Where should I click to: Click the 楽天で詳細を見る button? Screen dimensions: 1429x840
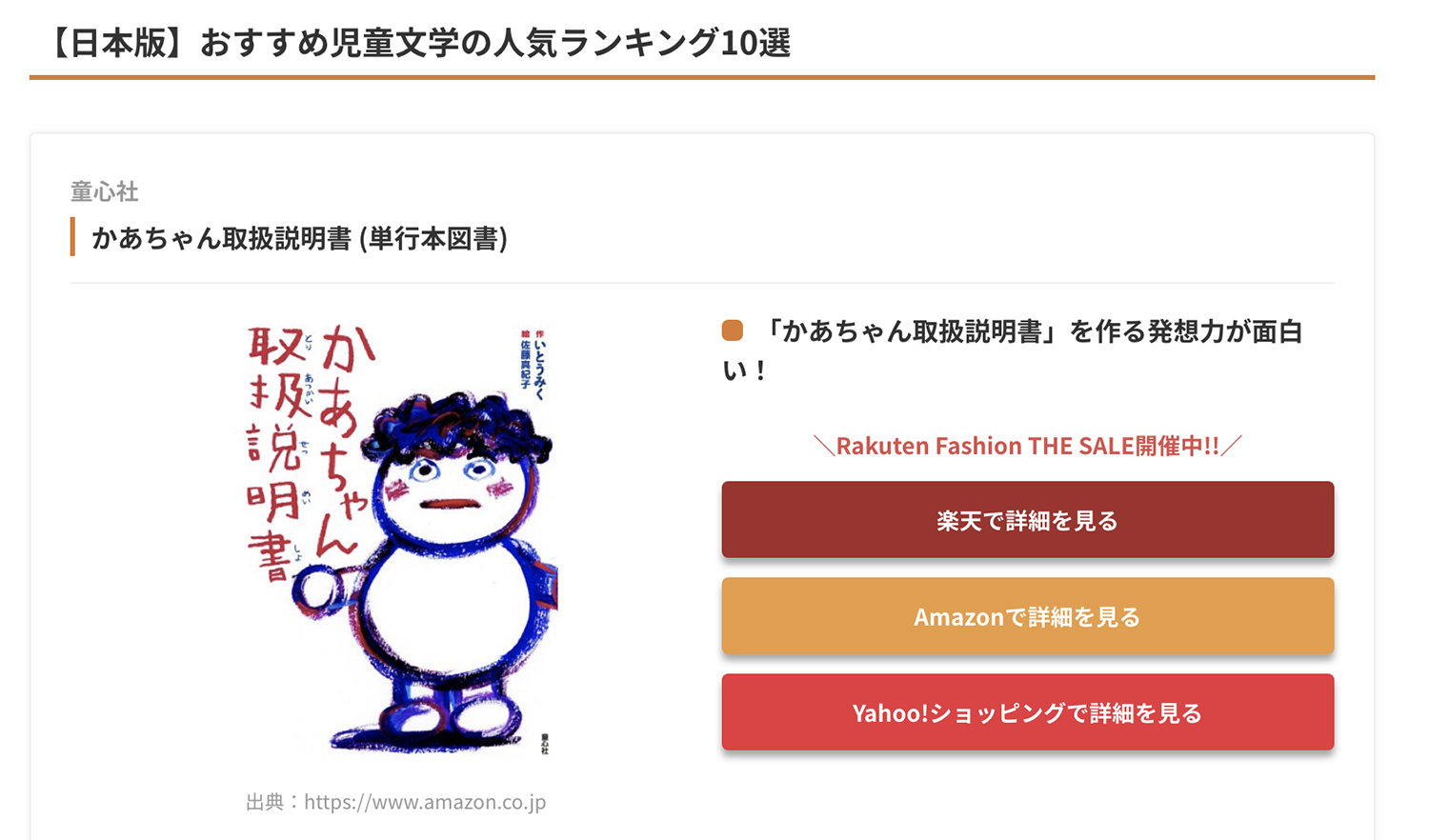coord(1027,520)
